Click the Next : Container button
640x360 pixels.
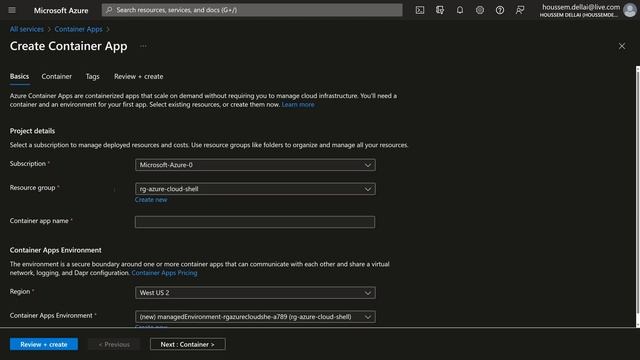tap(187, 344)
